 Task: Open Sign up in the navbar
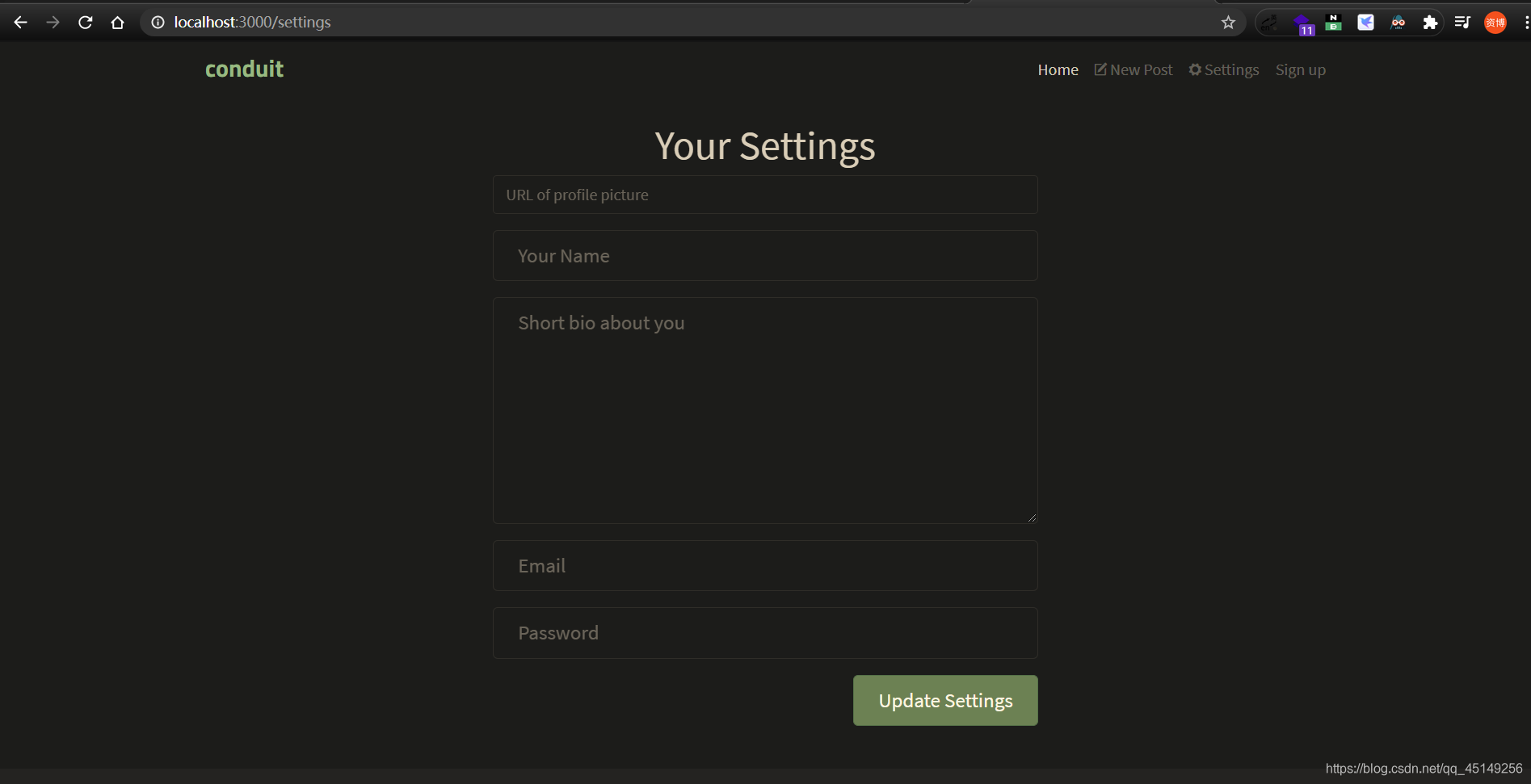click(1300, 70)
